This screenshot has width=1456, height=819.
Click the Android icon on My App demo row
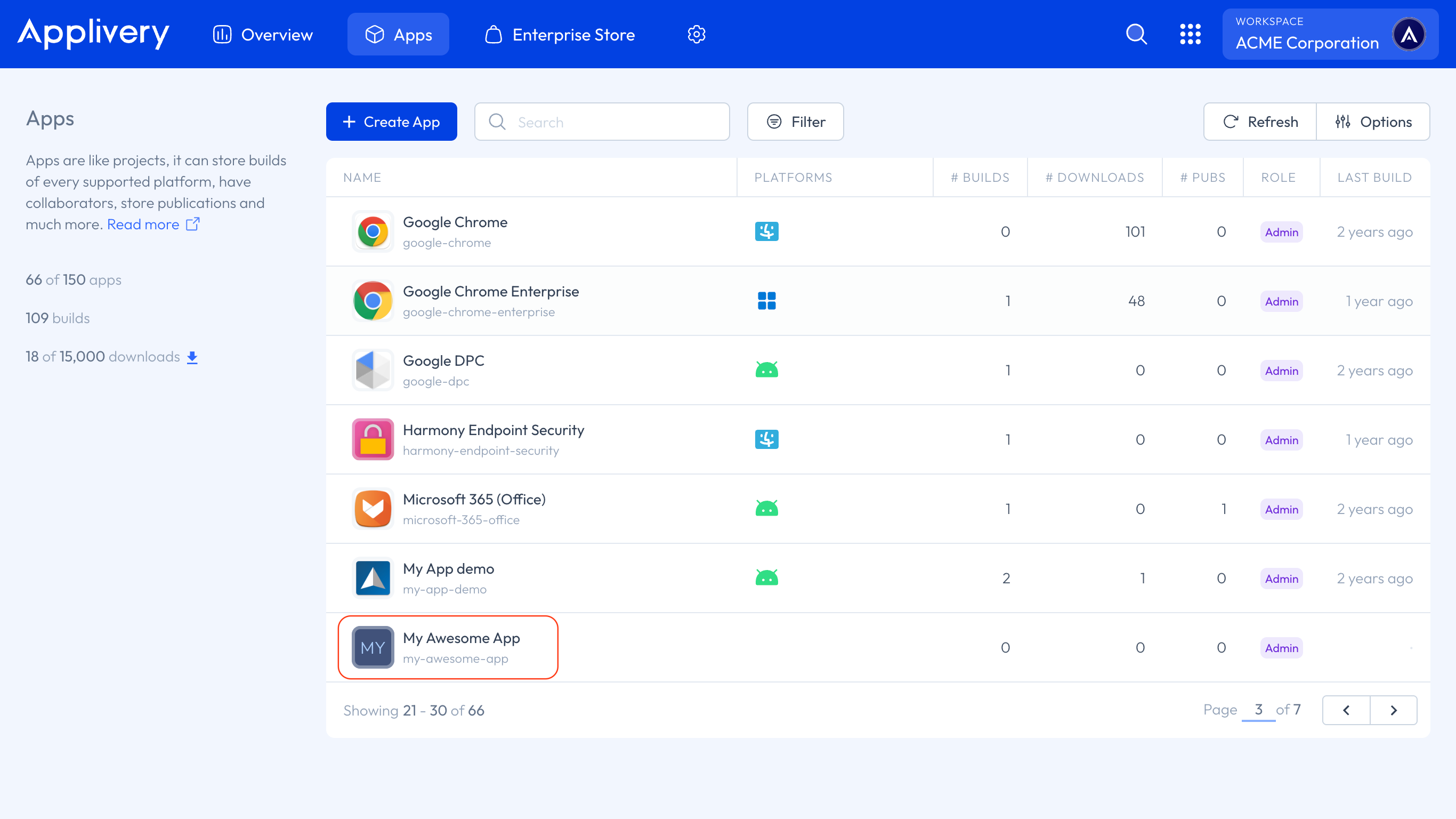[x=767, y=578]
